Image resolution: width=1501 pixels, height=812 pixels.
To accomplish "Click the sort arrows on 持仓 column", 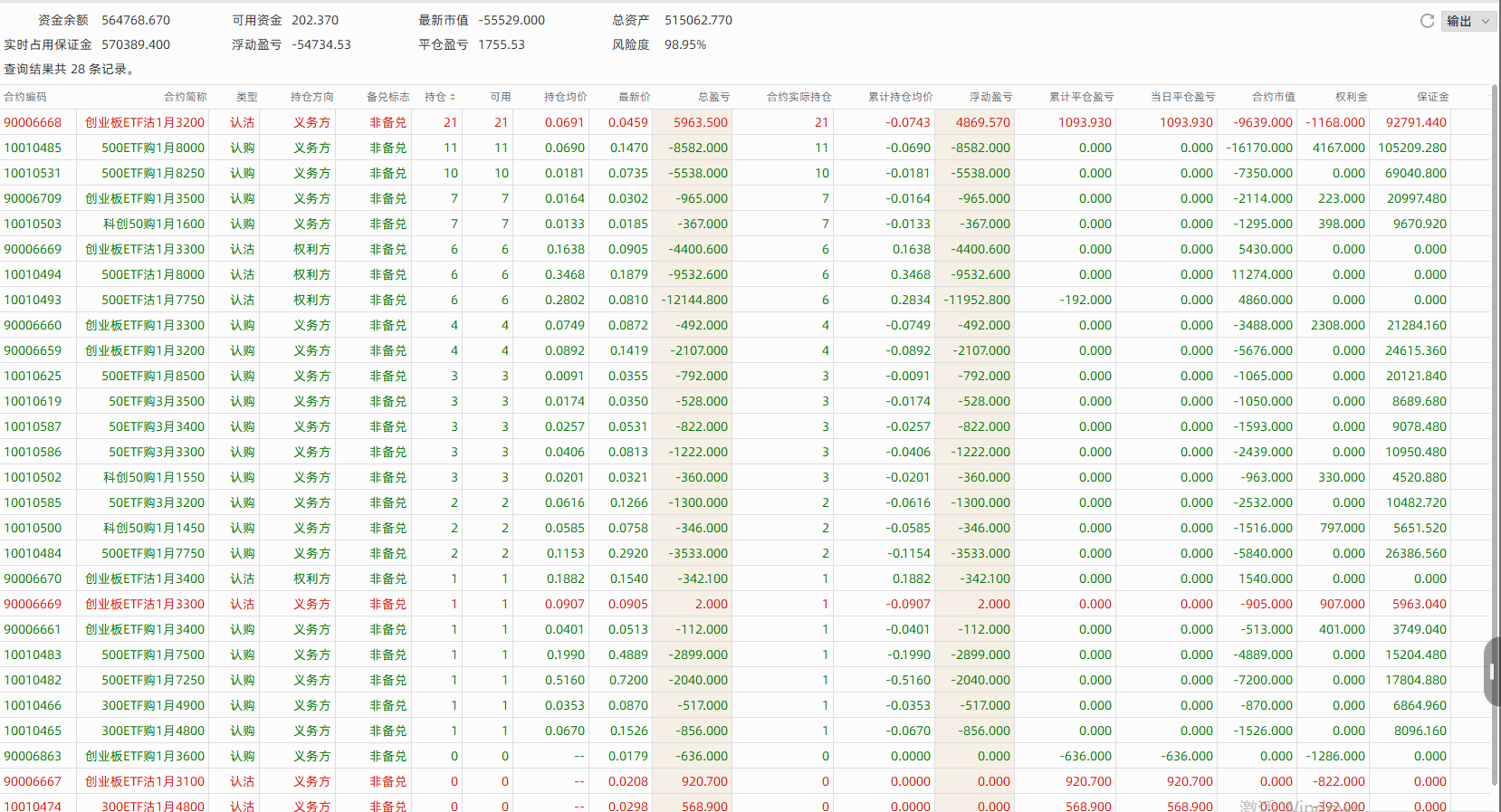I will point(453,97).
